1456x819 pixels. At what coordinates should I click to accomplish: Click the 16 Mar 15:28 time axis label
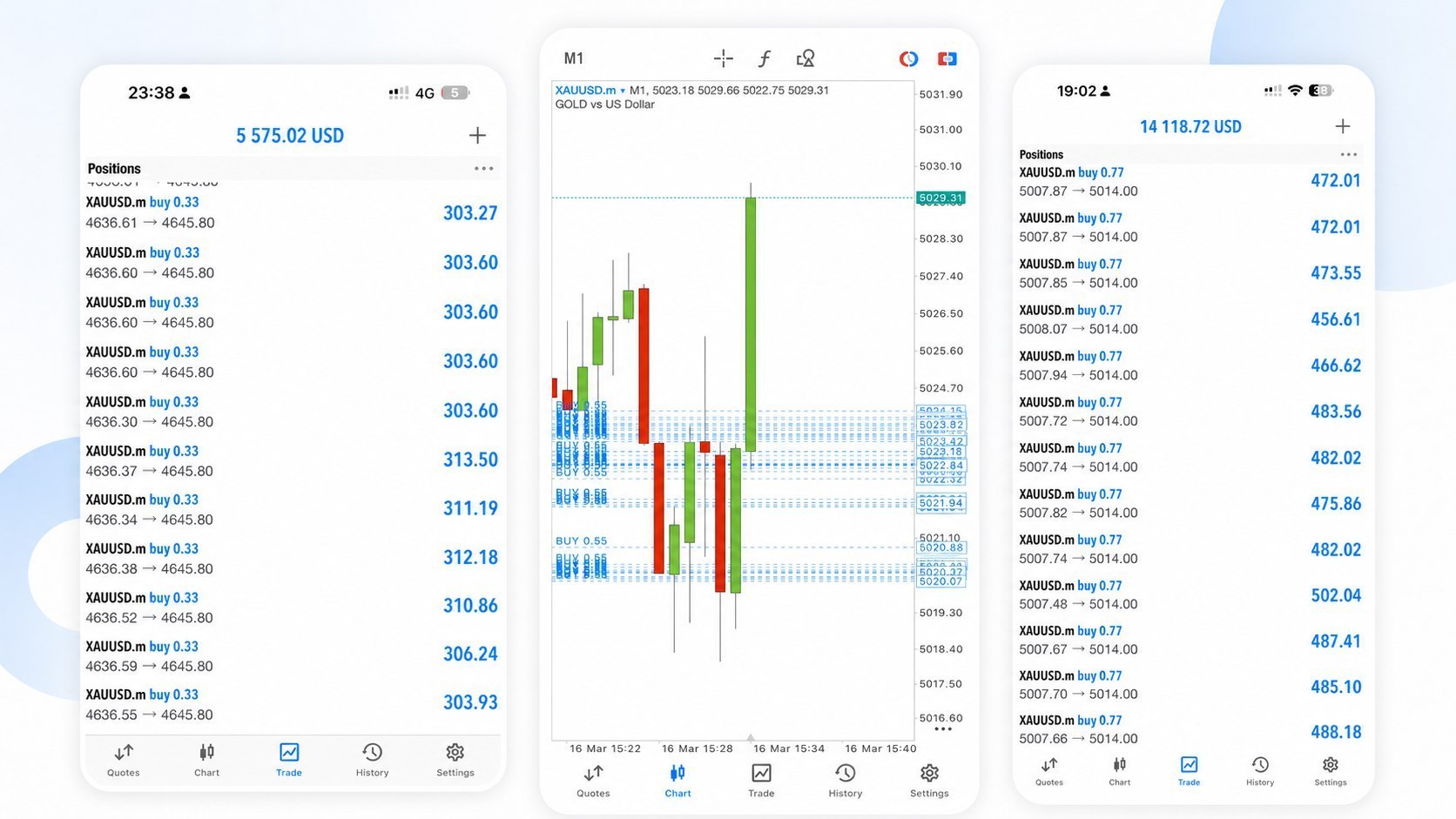point(698,749)
